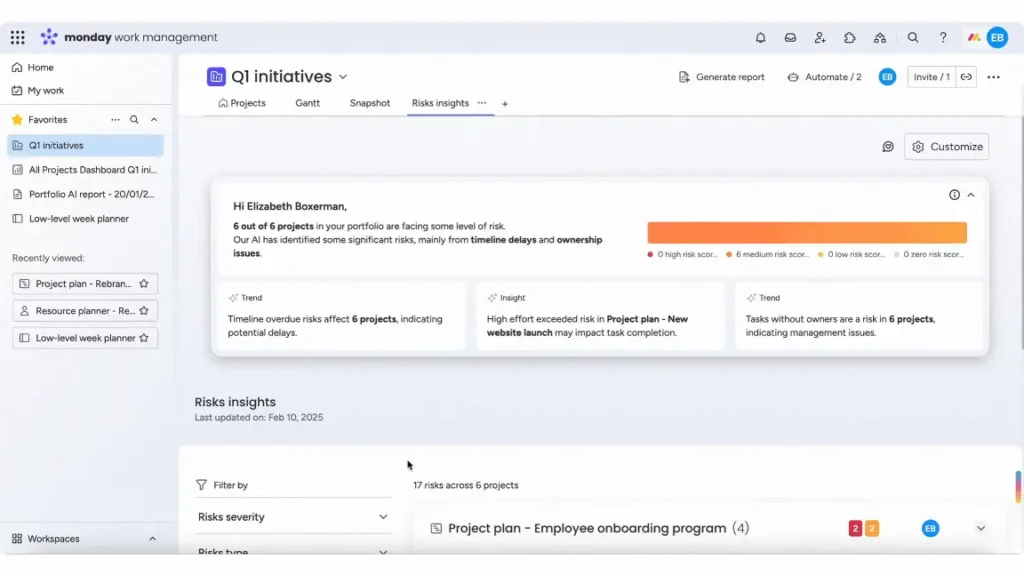The height and width of the screenshot is (576, 1024).
Task: Click the copy link icon beside Invite
Action: click(966, 77)
